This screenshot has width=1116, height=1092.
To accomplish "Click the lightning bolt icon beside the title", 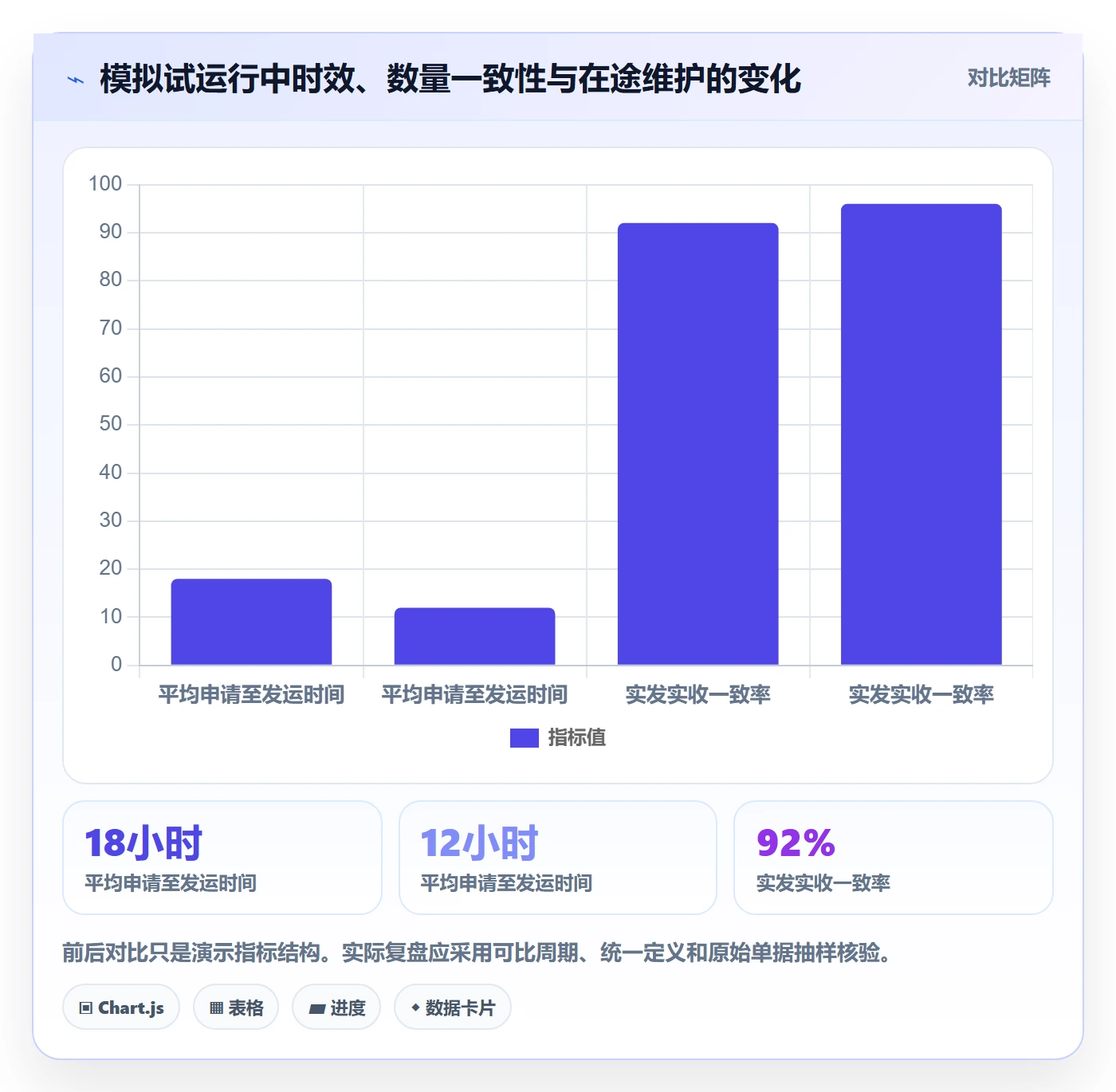I will pyautogui.click(x=76, y=80).
